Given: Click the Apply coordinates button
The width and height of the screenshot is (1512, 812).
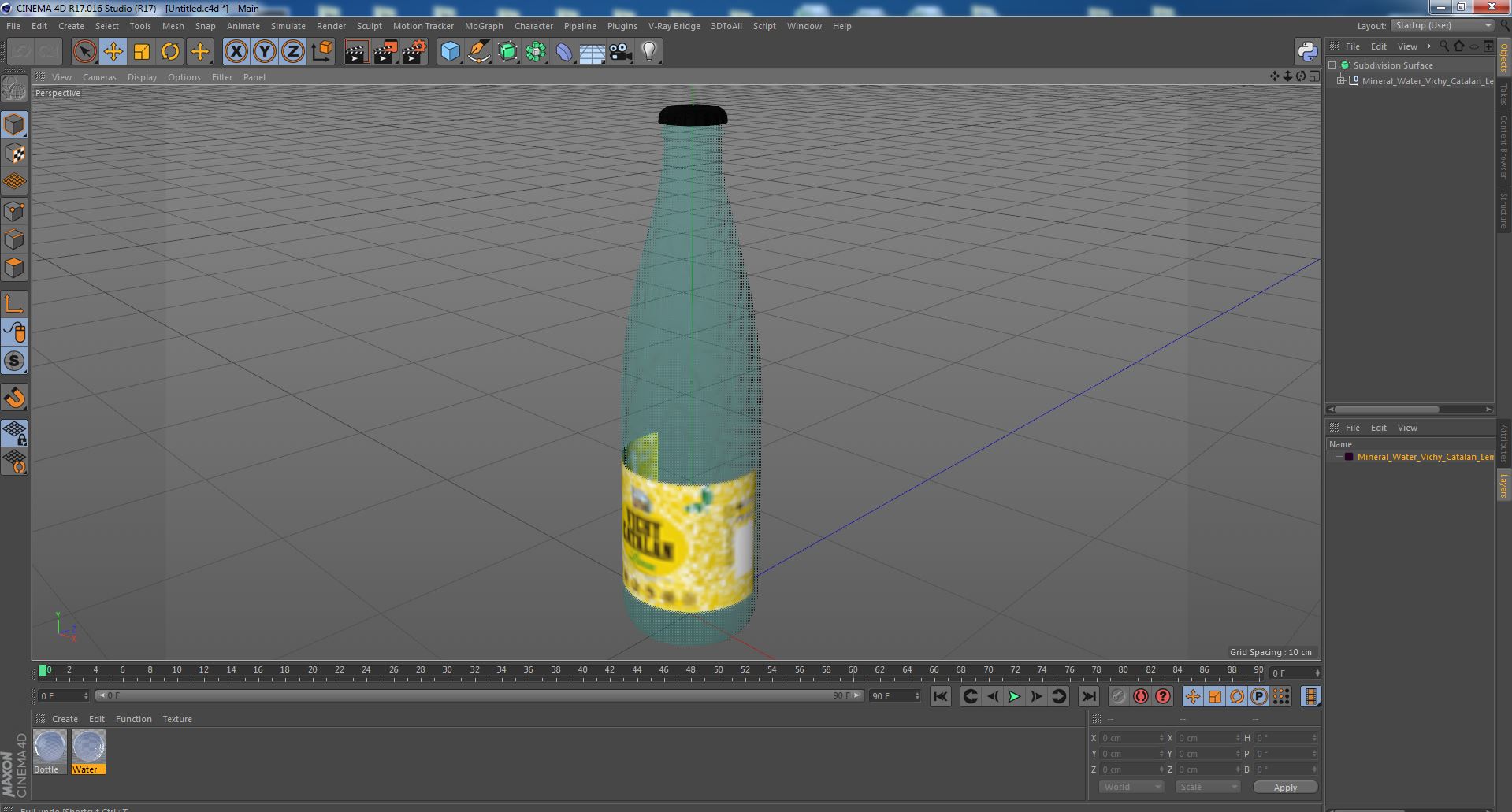Looking at the screenshot, I should (1285, 788).
